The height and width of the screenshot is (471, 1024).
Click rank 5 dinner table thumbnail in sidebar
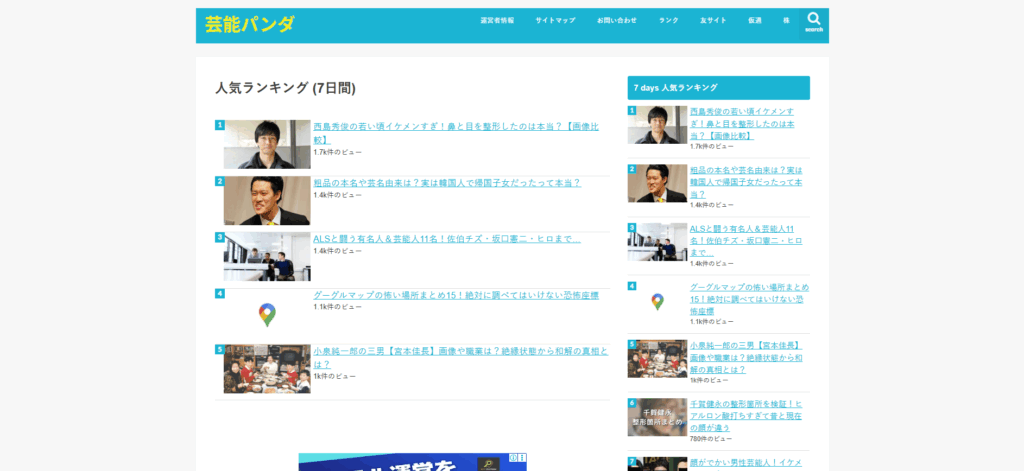pyautogui.click(x=657, y=359)
